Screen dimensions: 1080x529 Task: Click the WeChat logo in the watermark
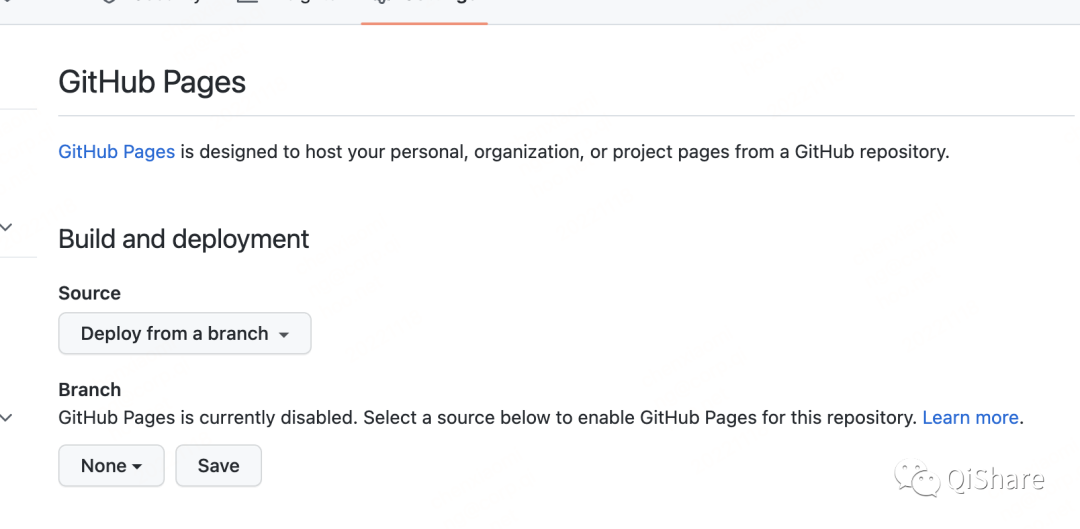point(917,479)
